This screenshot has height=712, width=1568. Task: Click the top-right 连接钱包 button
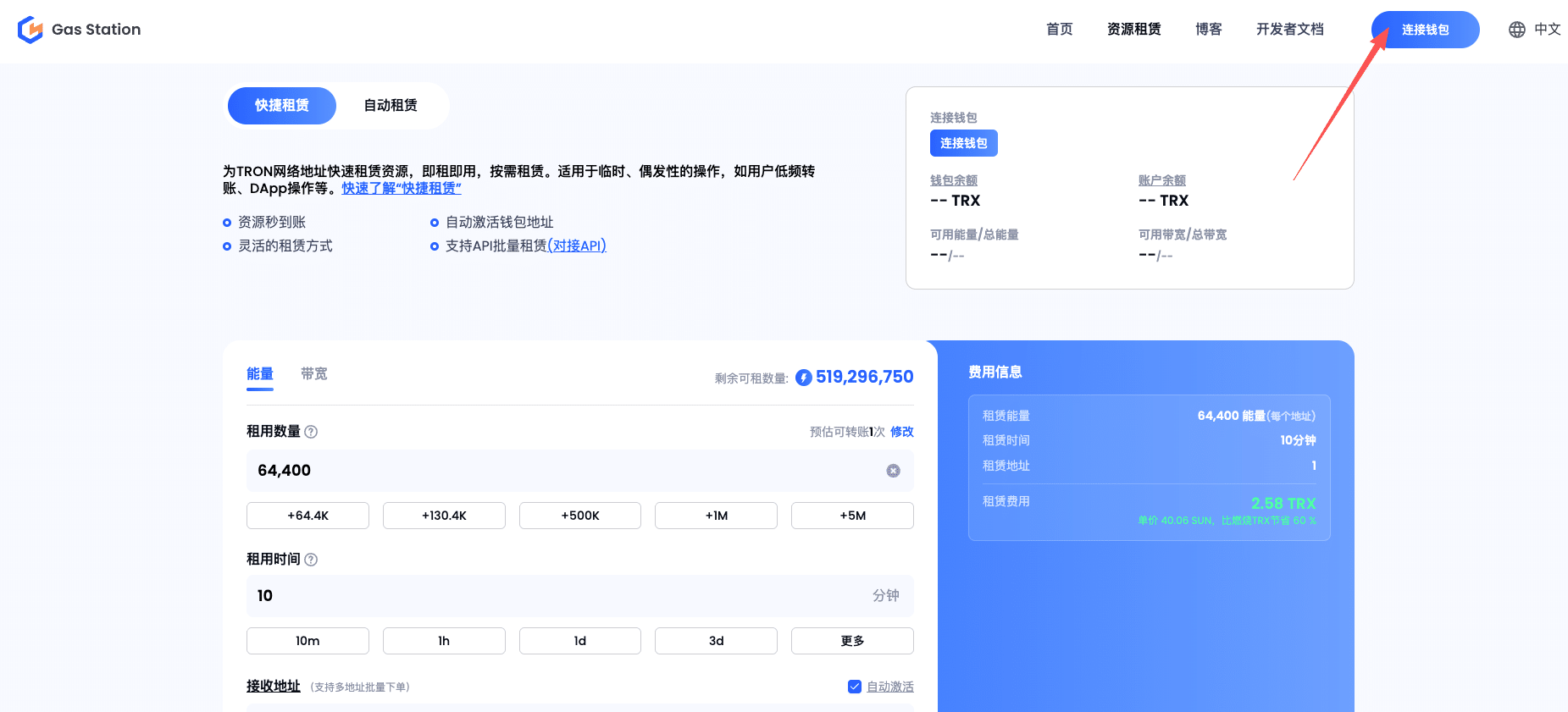coord(1426,30)
